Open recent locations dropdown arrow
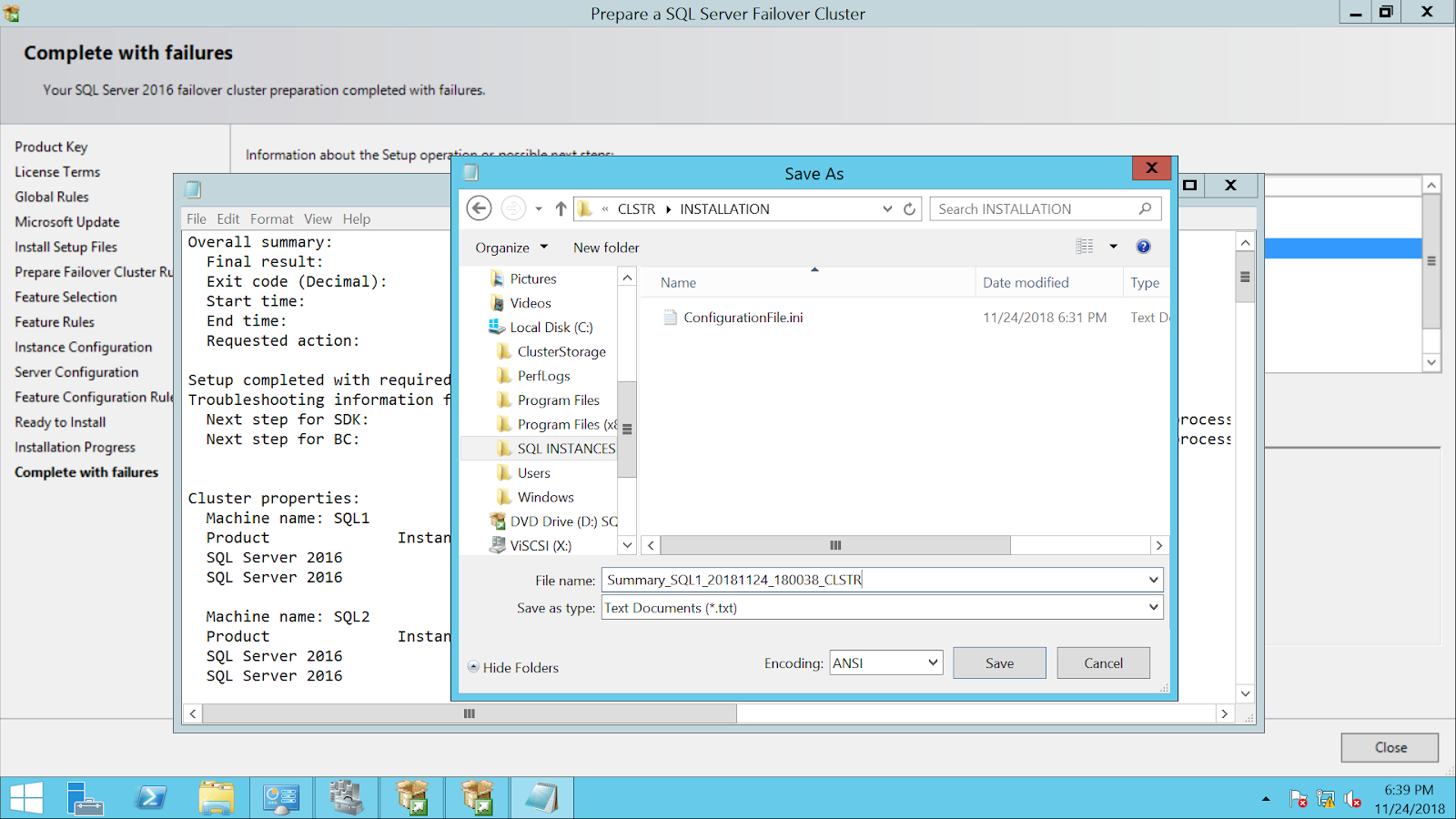 (539, 208)
